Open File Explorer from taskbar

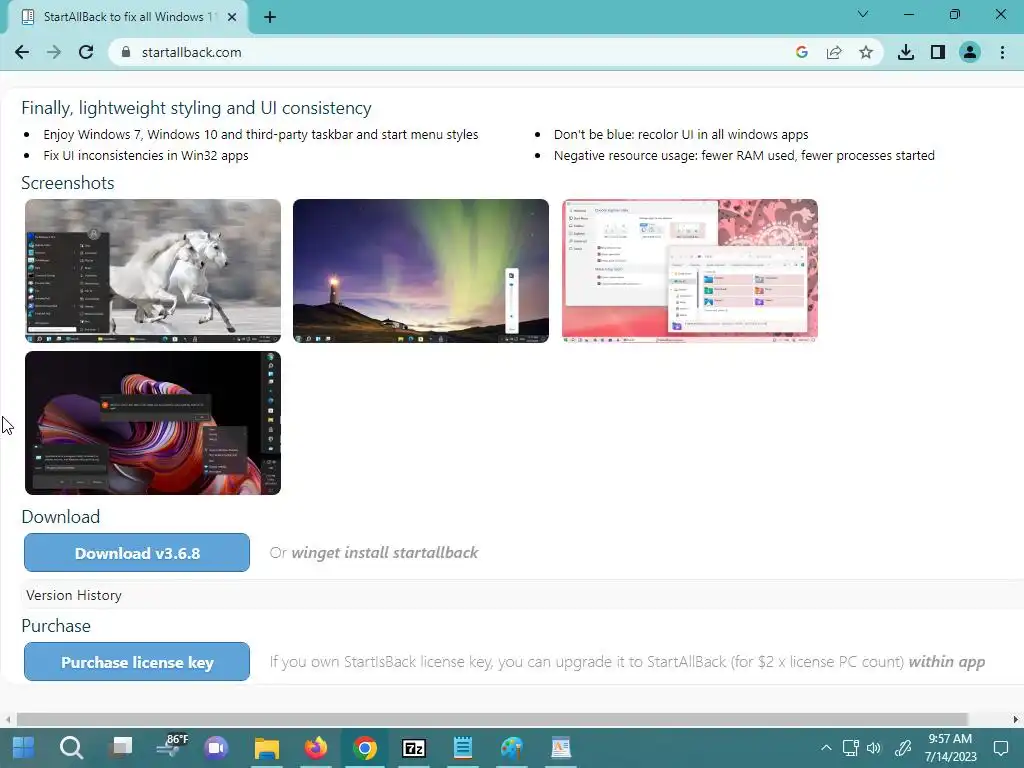266,748
